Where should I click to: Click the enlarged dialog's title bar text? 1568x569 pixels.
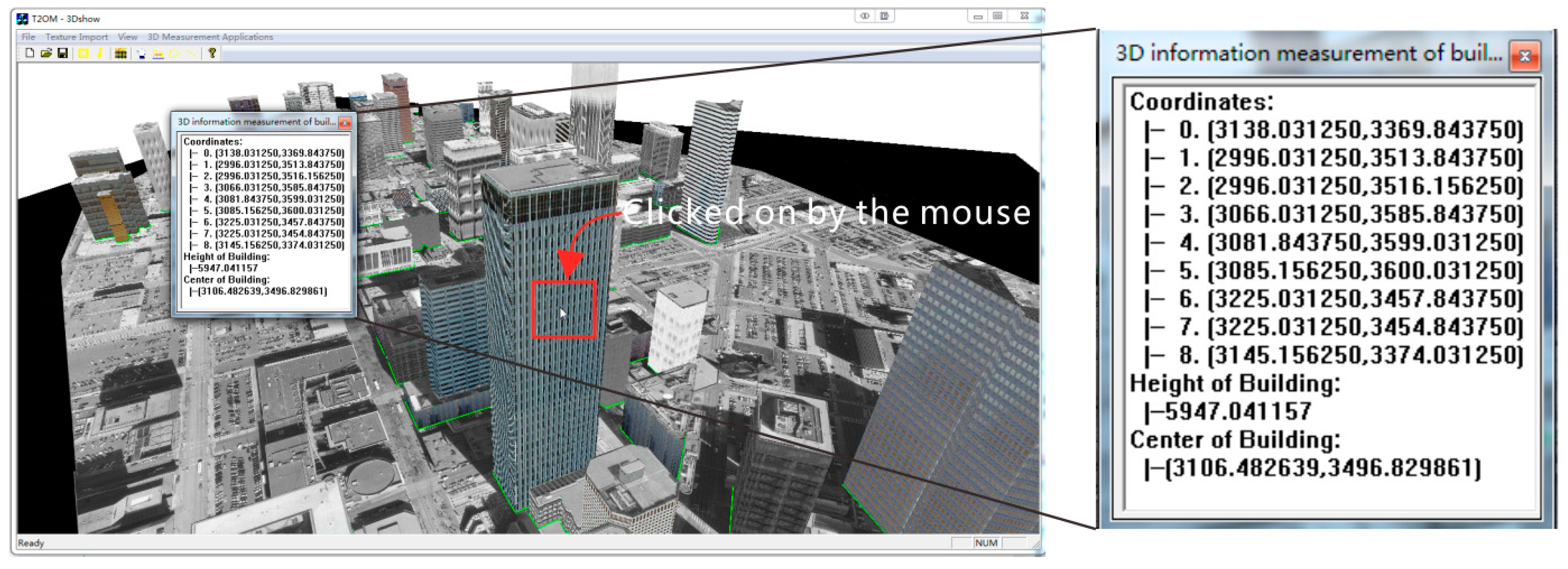point(1309,54)
